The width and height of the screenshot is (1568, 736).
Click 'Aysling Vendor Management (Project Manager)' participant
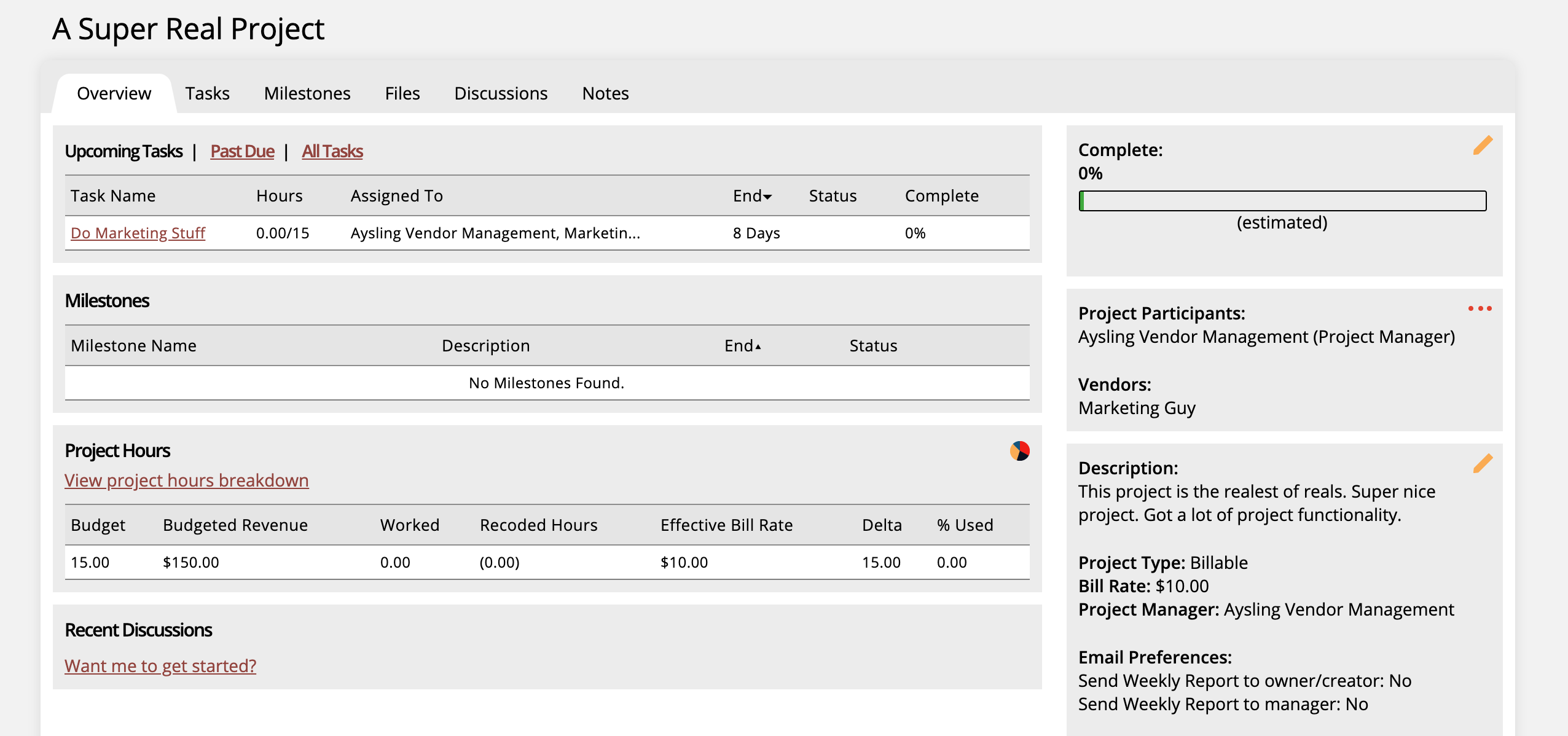[1267, 337]
